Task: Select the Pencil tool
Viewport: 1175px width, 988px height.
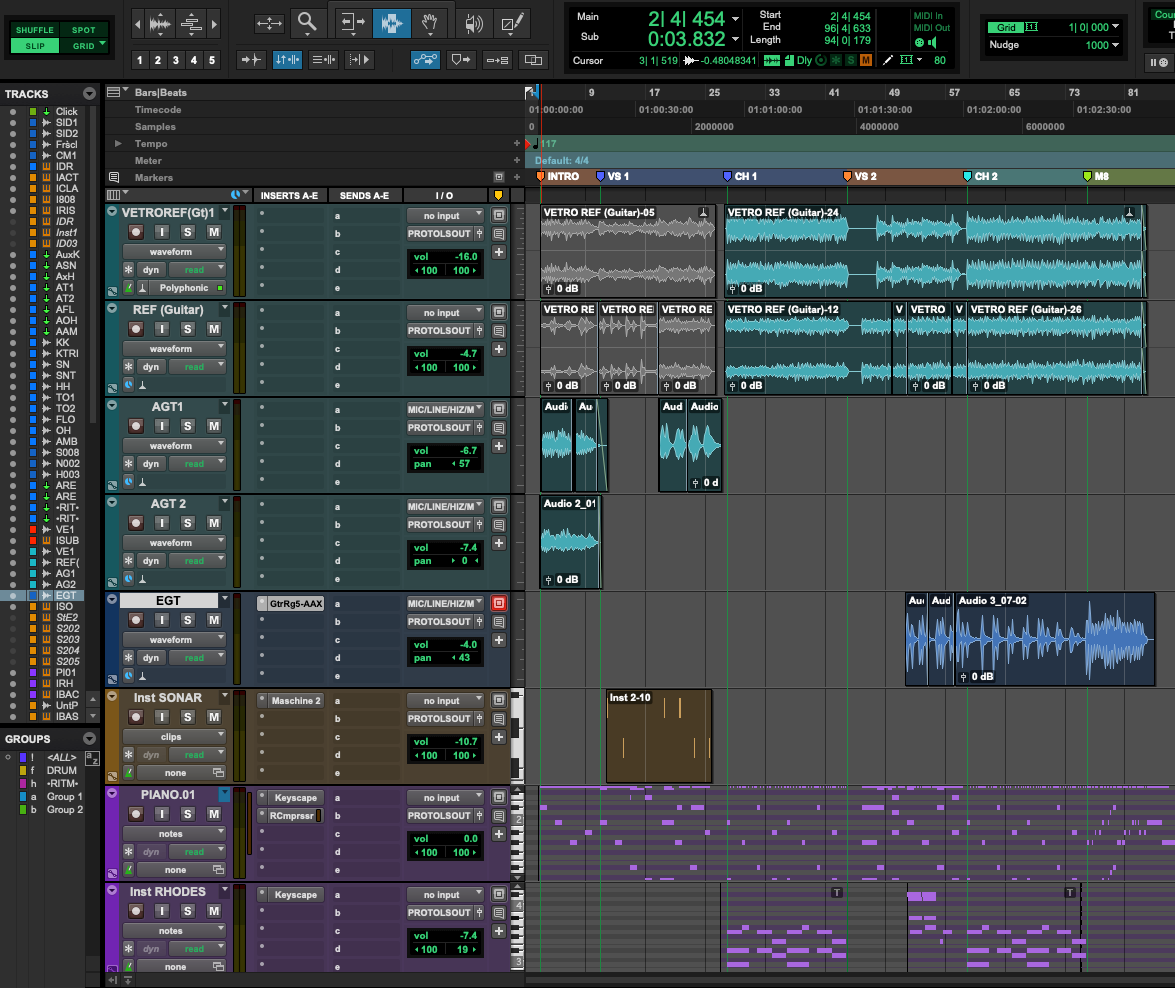Action: (512, 22)
